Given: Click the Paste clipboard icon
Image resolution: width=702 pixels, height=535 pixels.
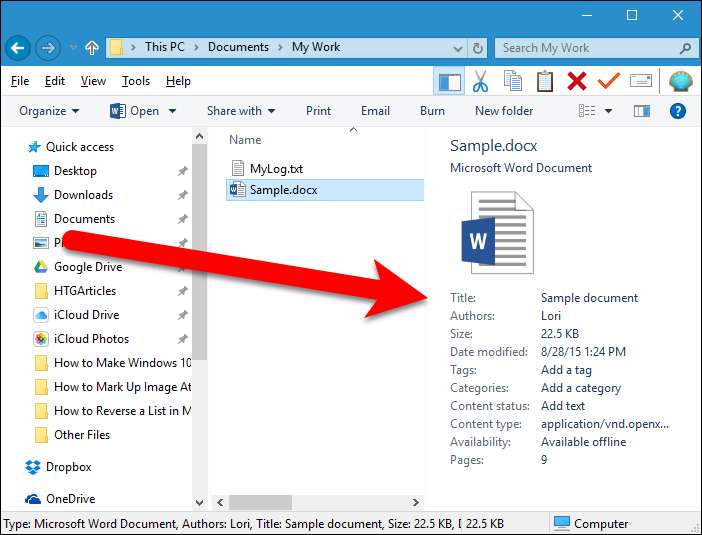Looking at the screenshot, I should pos(545,81).
